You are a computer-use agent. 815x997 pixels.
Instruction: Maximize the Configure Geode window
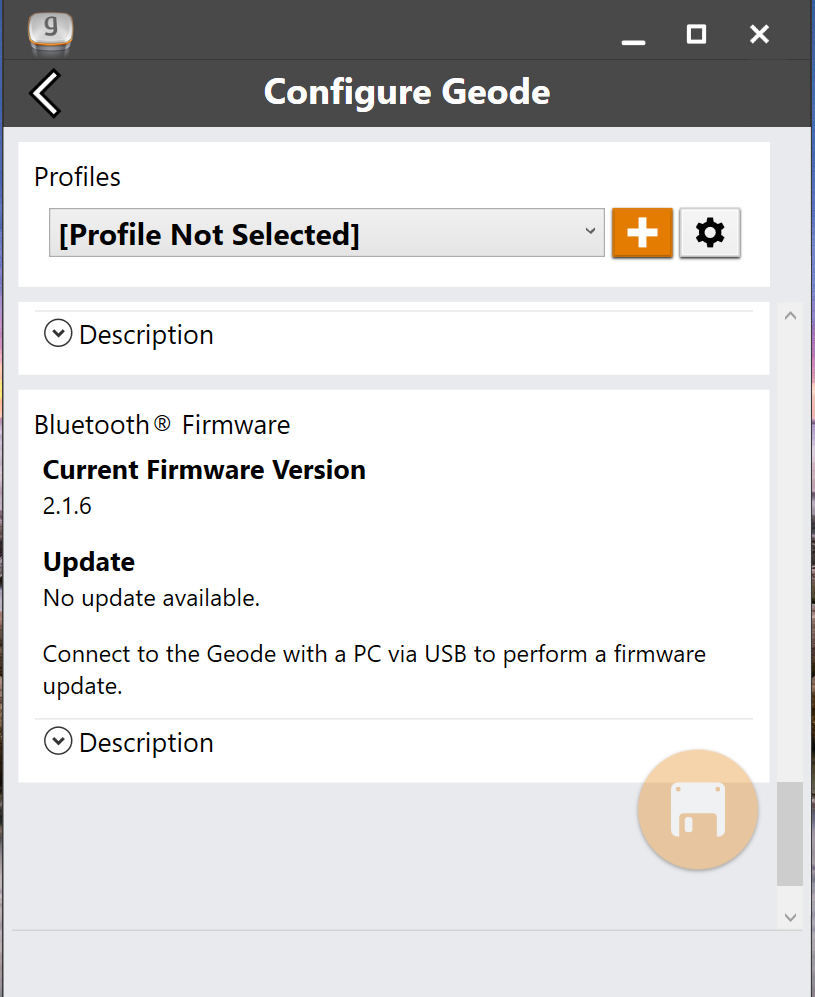point(696,34)
